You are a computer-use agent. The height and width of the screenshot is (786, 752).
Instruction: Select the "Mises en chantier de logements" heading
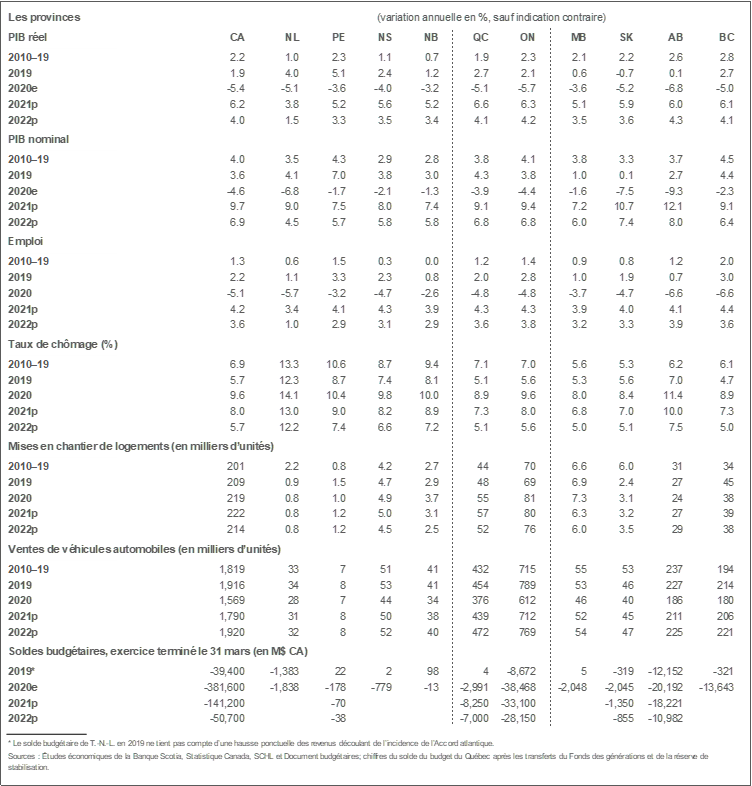140,446
